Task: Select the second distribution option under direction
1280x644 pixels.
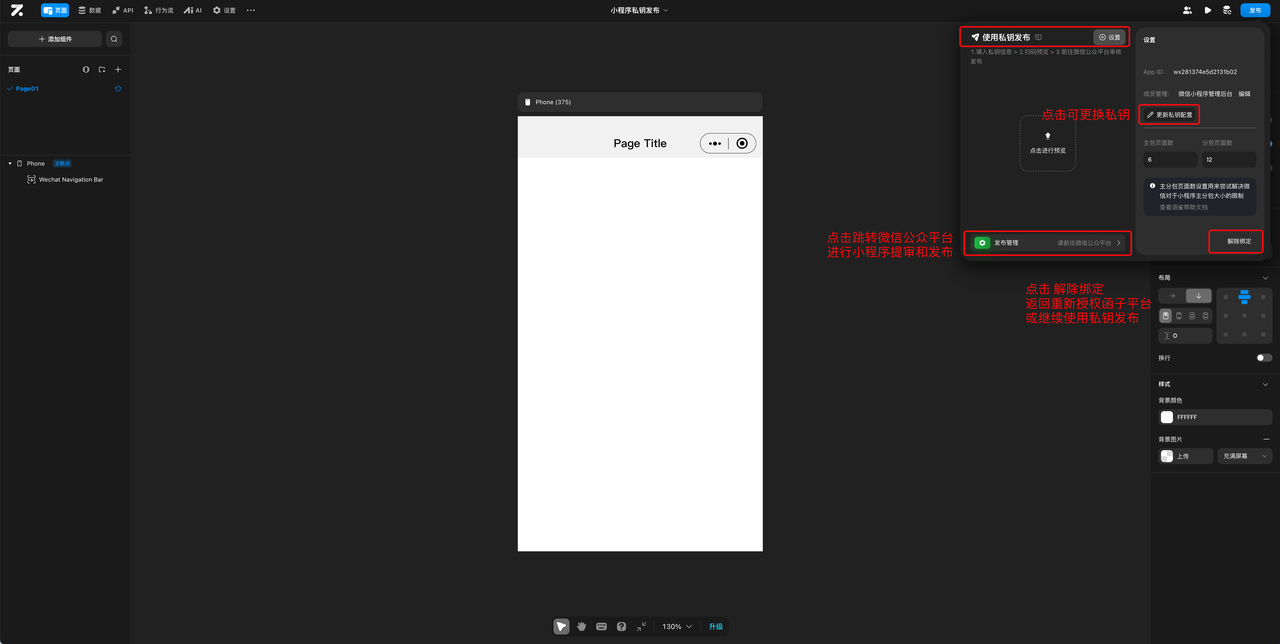Action: point(1179,316)
